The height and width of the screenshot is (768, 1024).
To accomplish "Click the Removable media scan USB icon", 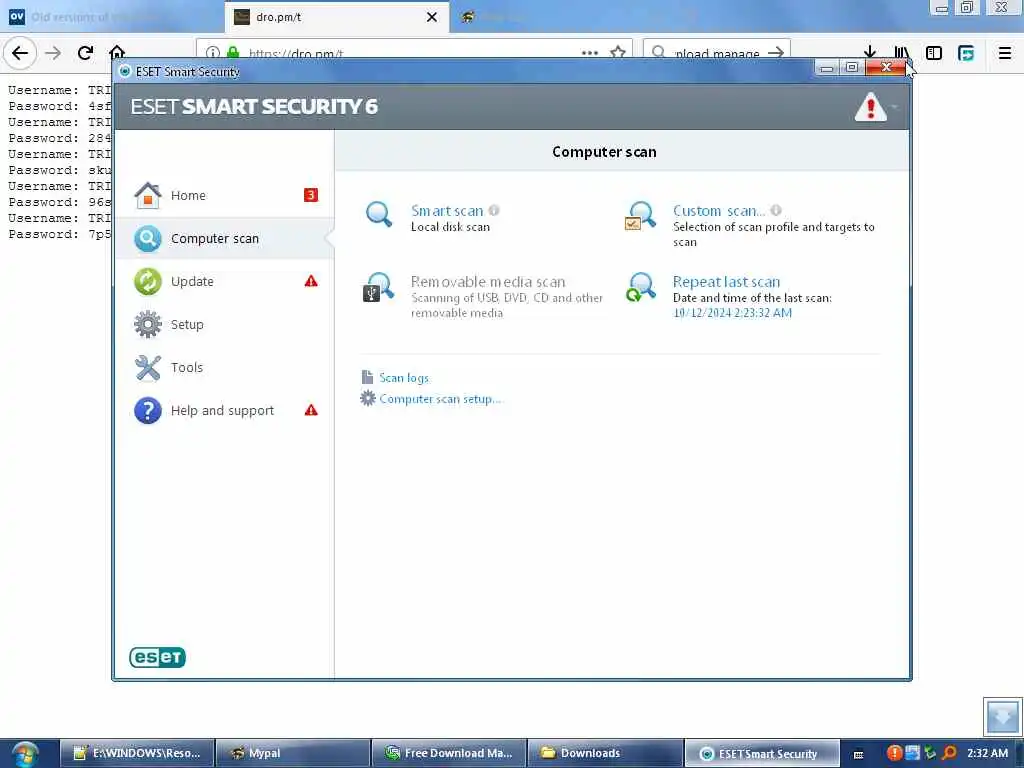I will [x=378, y=287].
